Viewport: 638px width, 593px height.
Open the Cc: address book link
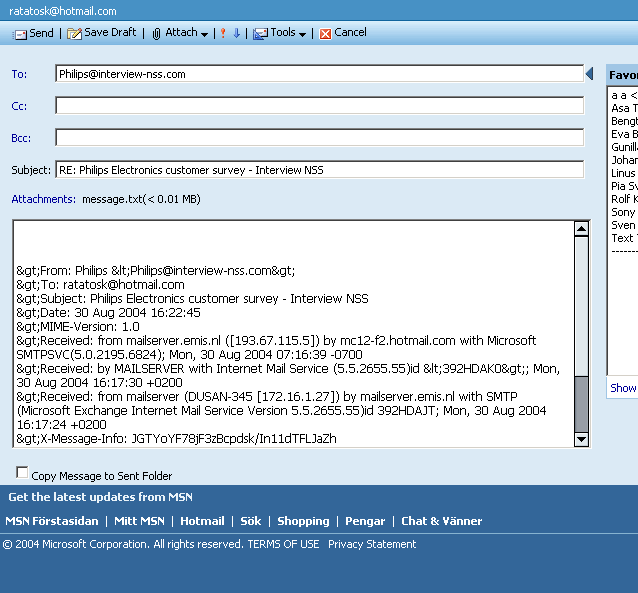click(x=19, y=106)
